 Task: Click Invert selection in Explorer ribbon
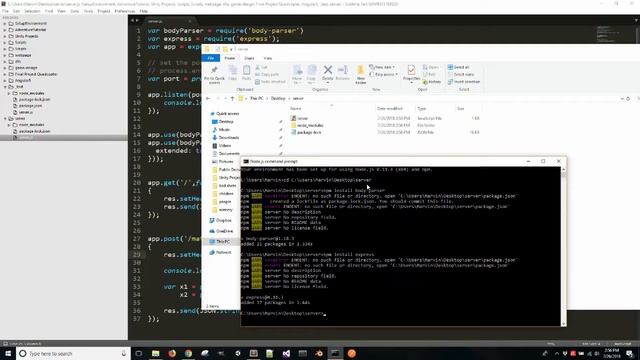[464, 82]
